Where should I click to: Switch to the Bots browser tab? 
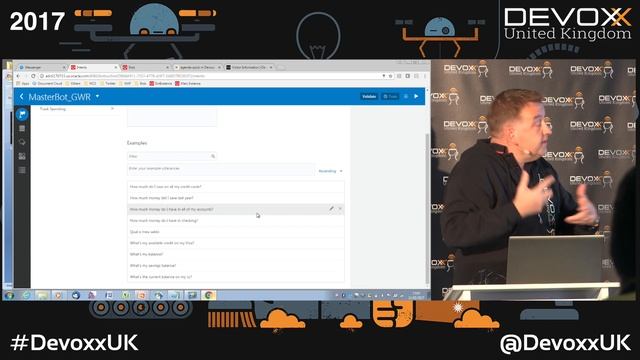point(145,67)
